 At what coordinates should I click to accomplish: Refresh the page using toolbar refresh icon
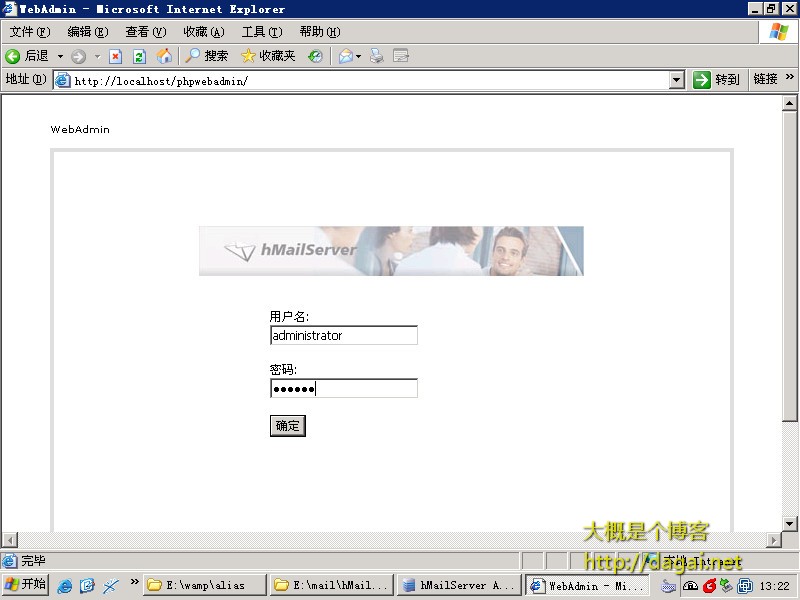coord(139,56)
